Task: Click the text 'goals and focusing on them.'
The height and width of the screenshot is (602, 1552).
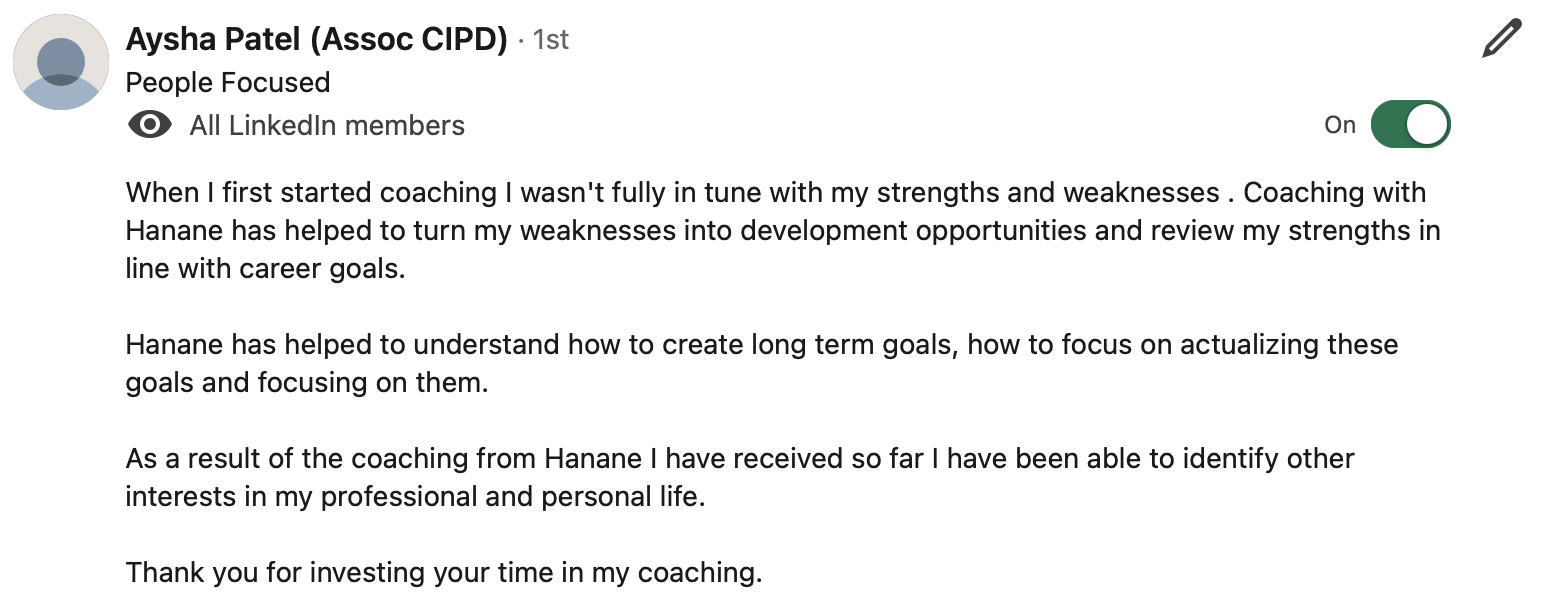Action: 307,383
